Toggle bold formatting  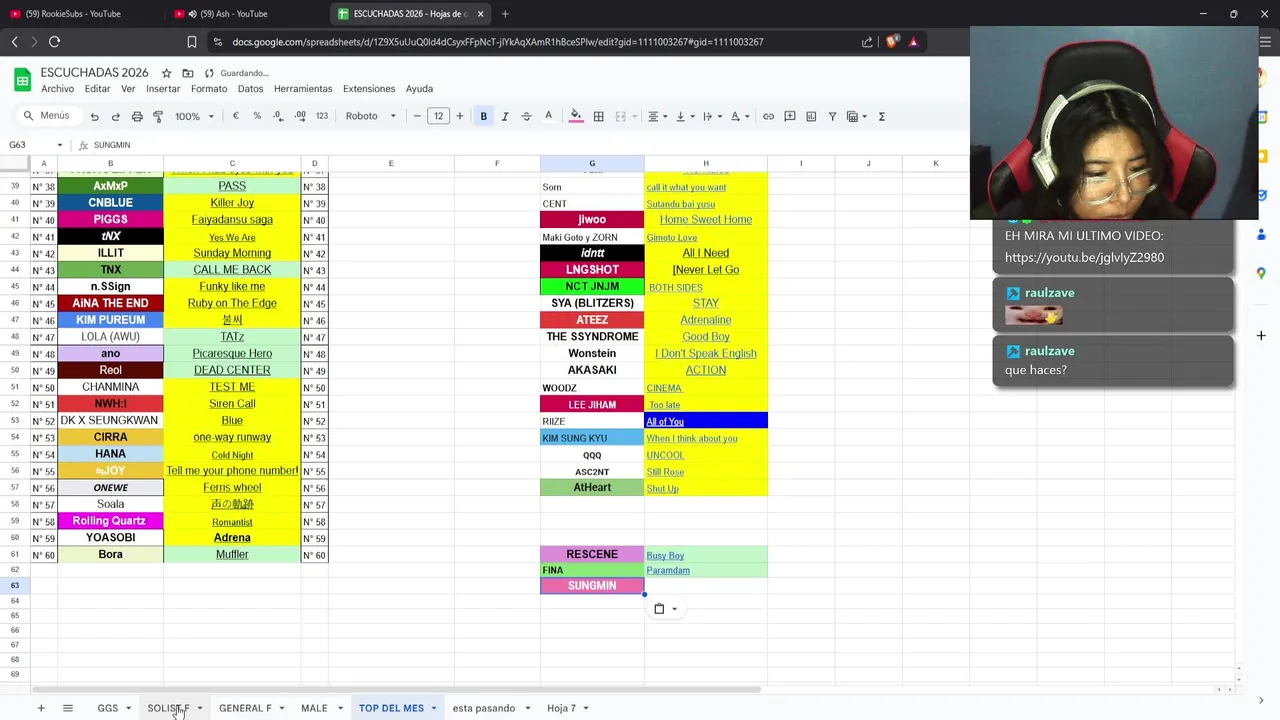(483, 116)
